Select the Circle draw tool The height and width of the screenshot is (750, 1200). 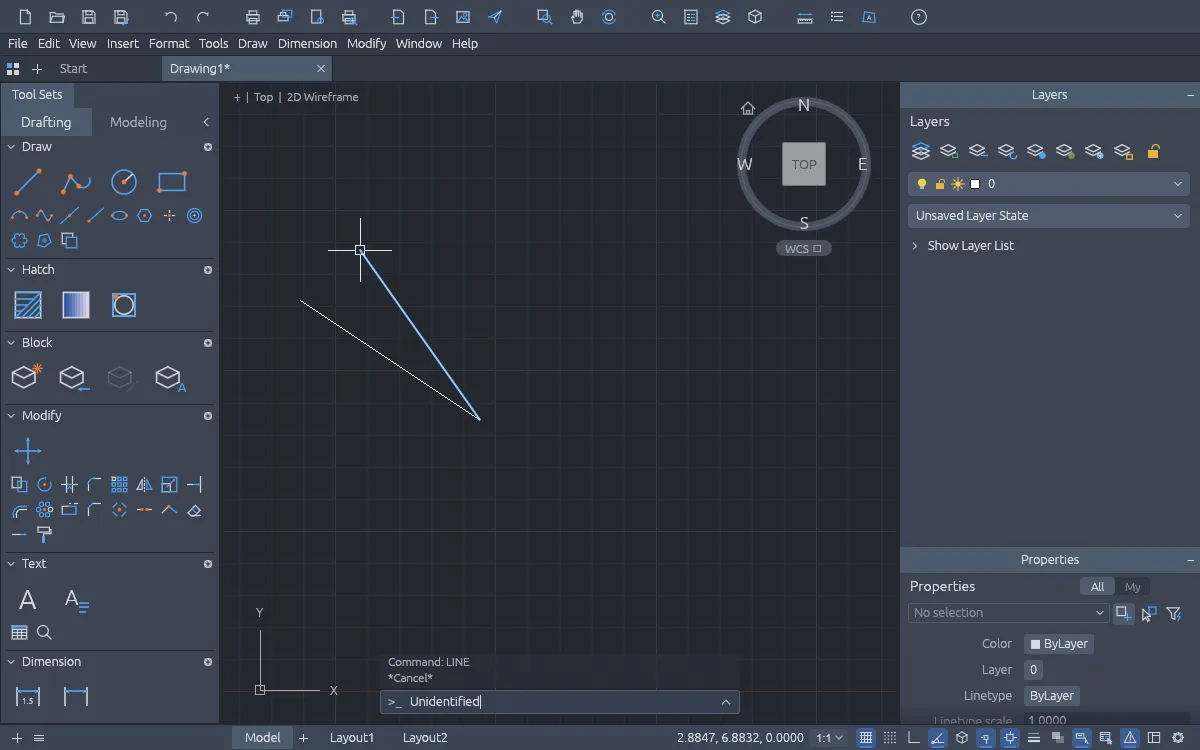pyautogui.click(x=124, y=182)
